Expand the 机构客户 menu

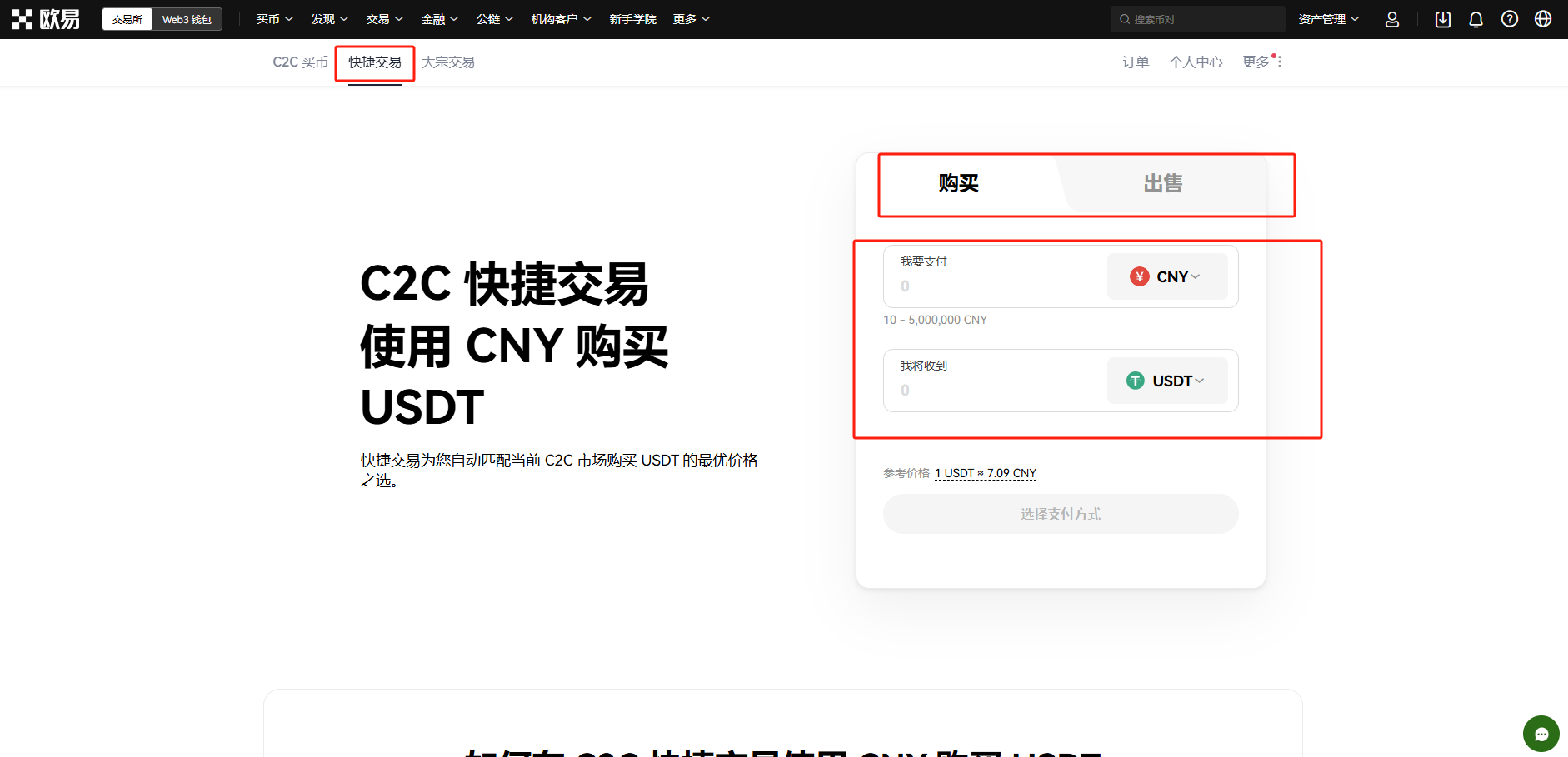[x=561, y=19]
